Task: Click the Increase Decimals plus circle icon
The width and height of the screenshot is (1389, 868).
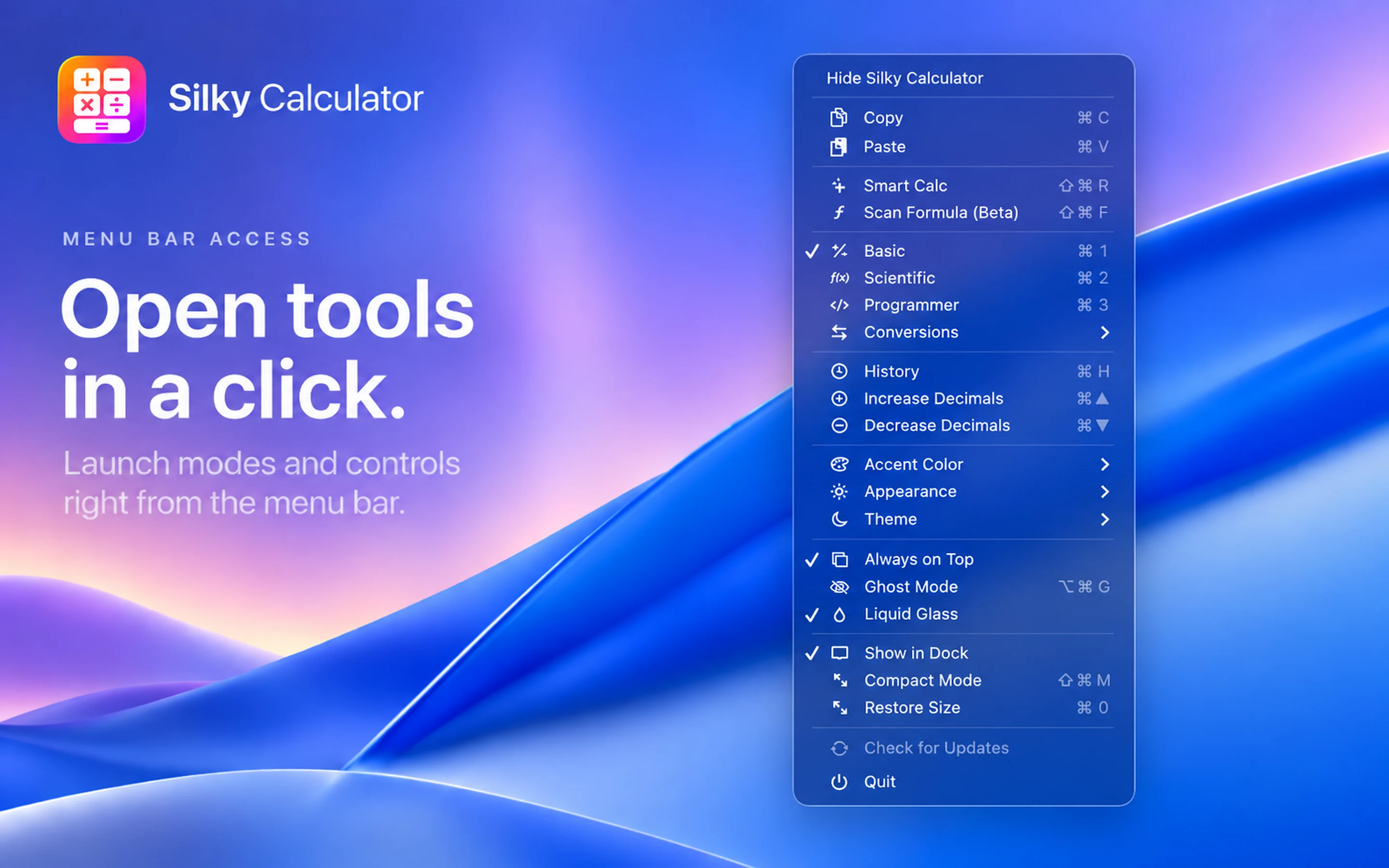Action: pos(839,398)
